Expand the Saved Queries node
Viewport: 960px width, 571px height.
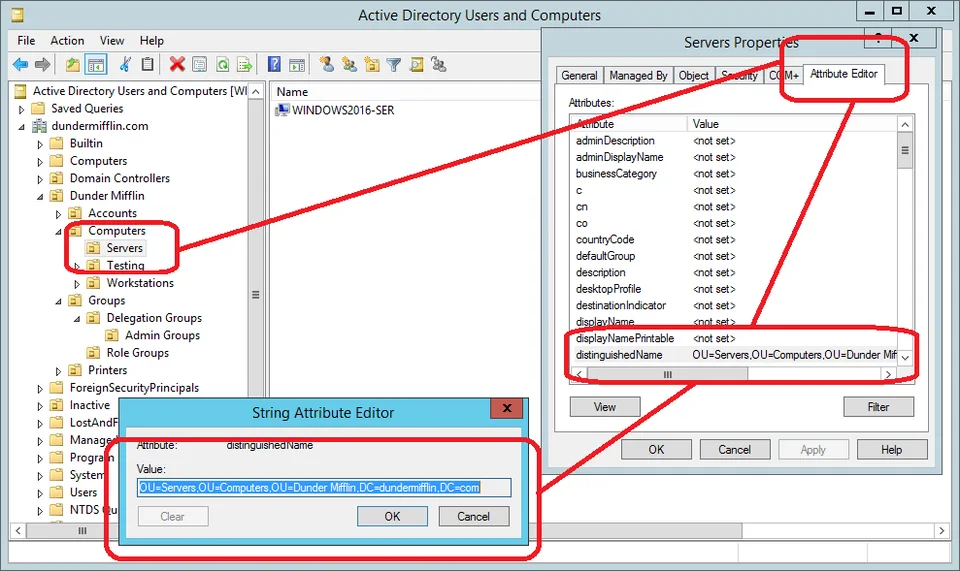21,110
